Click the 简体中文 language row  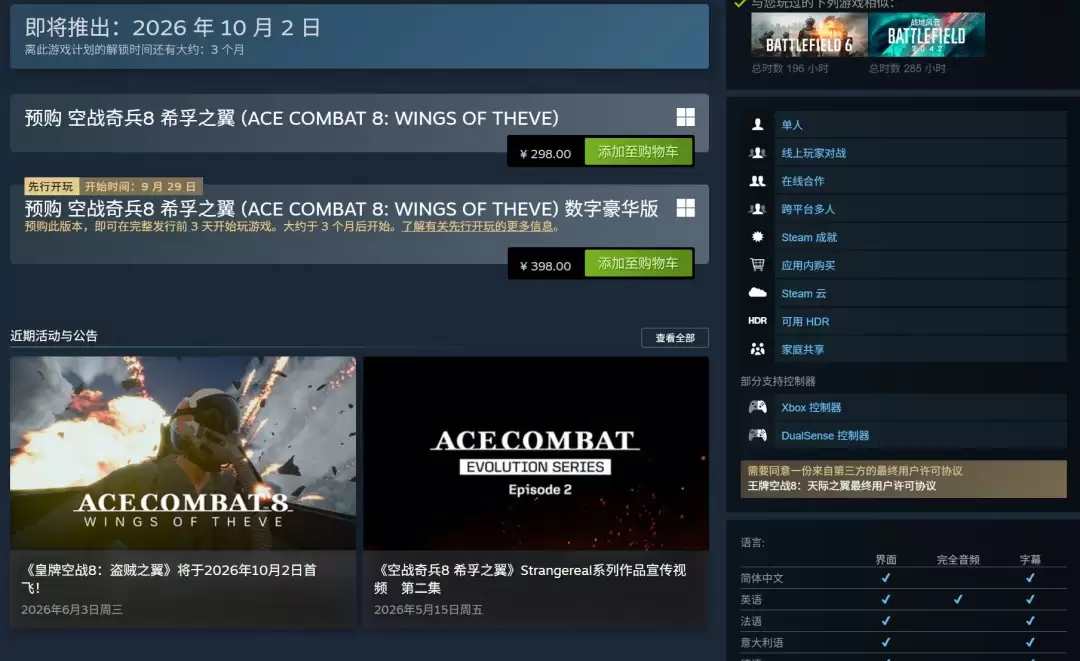pos(903,578)
